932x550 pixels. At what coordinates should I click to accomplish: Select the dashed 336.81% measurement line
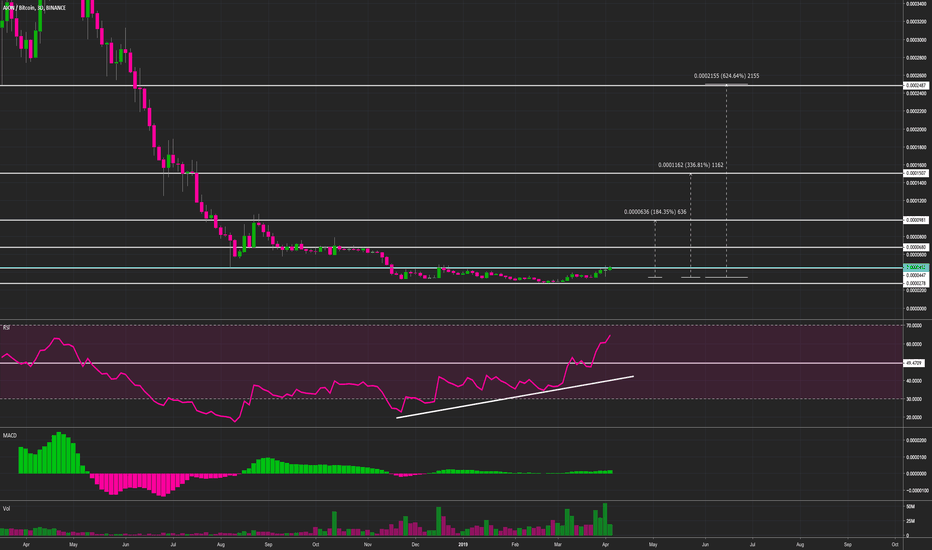point(691,225)
